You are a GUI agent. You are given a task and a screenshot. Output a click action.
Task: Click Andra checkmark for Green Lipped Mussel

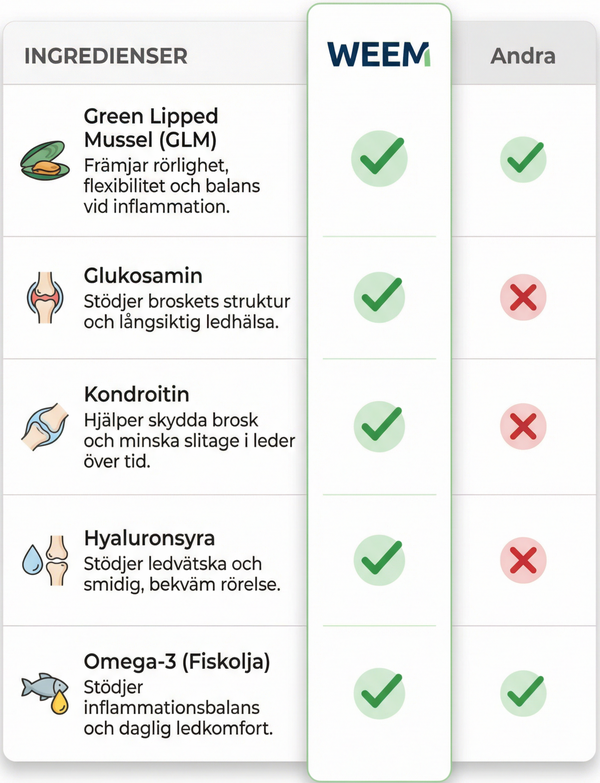click(522, 158)
